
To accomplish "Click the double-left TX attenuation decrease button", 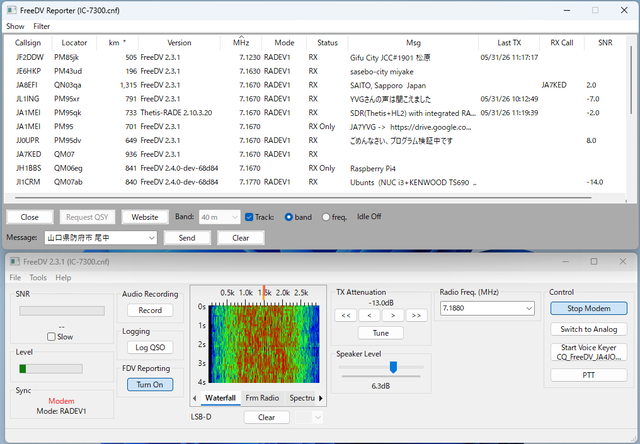I will click(346, 315).
